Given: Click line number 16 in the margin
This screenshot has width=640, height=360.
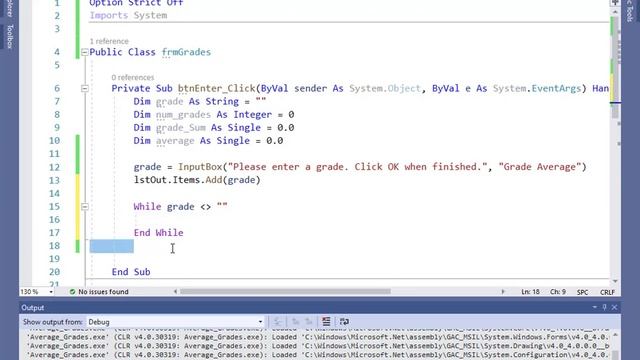Looking at the screenshot, I should (x=54, y=220).
